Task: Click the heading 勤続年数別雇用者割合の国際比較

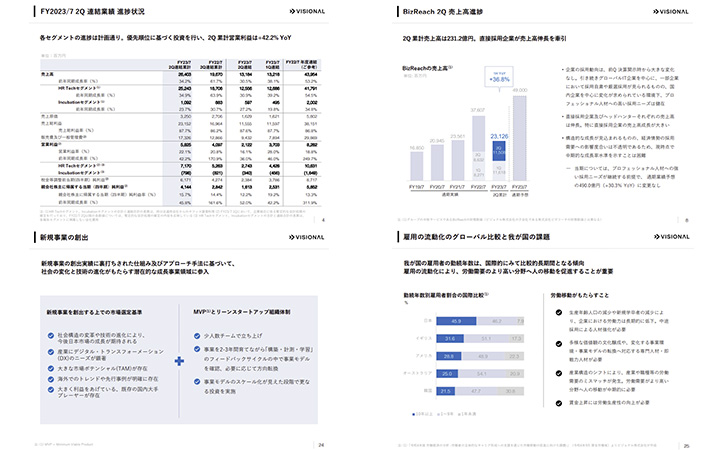Action: 446,295
